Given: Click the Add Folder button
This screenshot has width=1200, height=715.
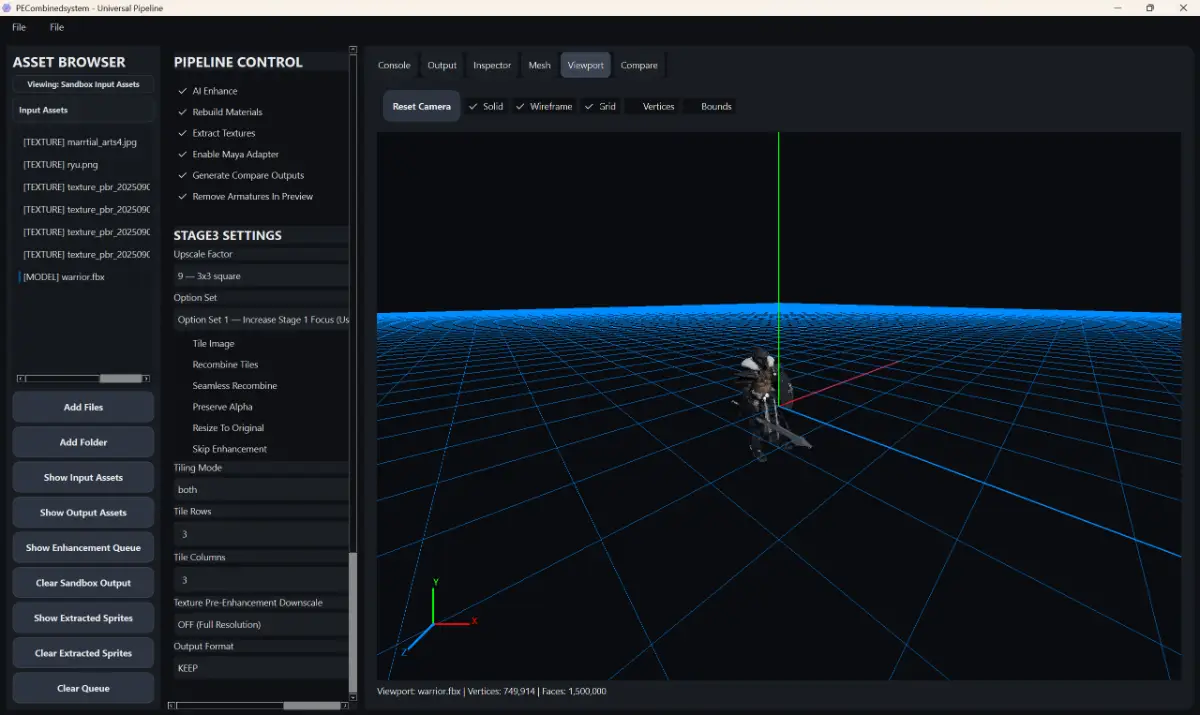Looking at the screenshot, I should [83, 442].
